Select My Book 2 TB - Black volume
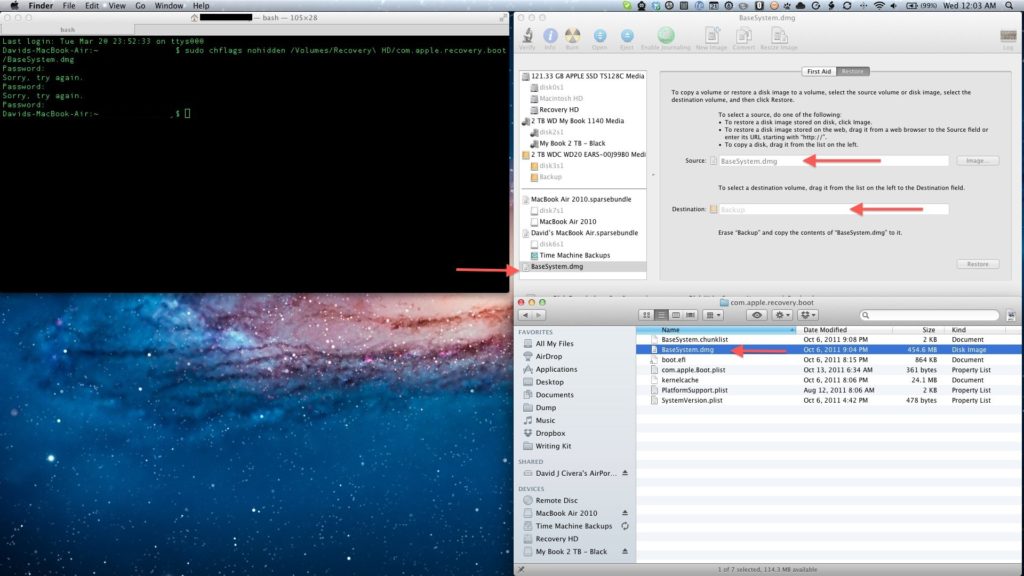This screenshot has width=1024, height=576. point(571,143)
